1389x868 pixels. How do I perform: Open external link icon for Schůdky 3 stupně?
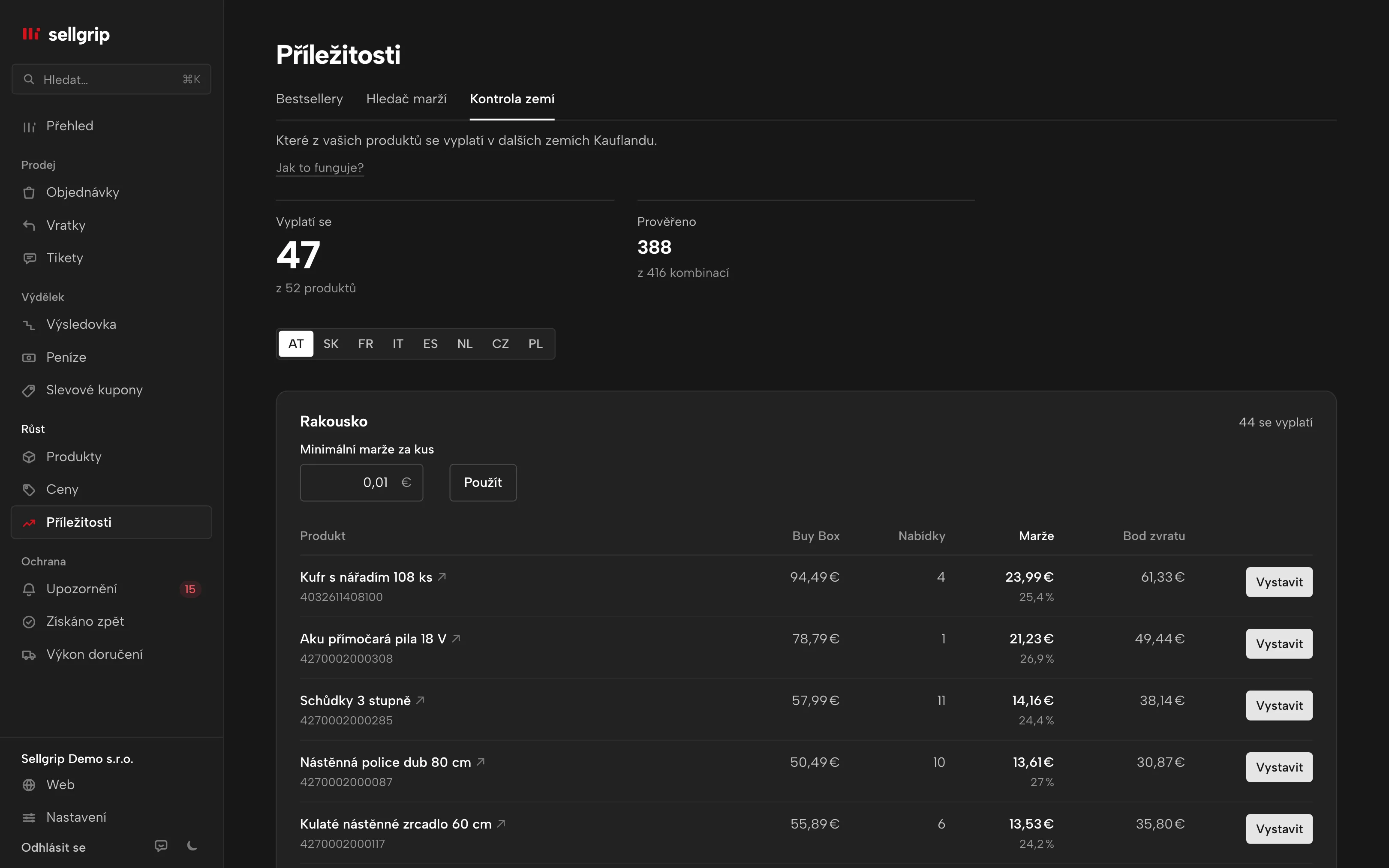click(420, 700)
